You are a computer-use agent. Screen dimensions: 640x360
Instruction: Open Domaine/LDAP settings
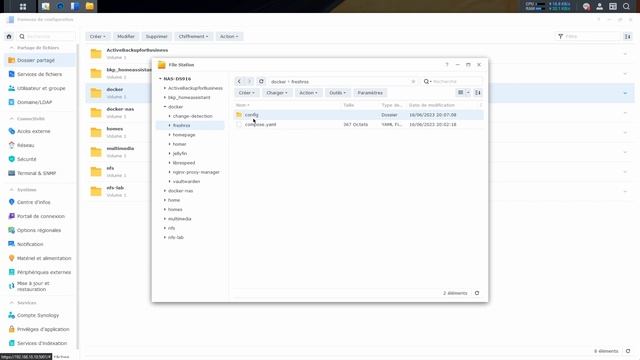pyautogui.click(x=40, y=102)
